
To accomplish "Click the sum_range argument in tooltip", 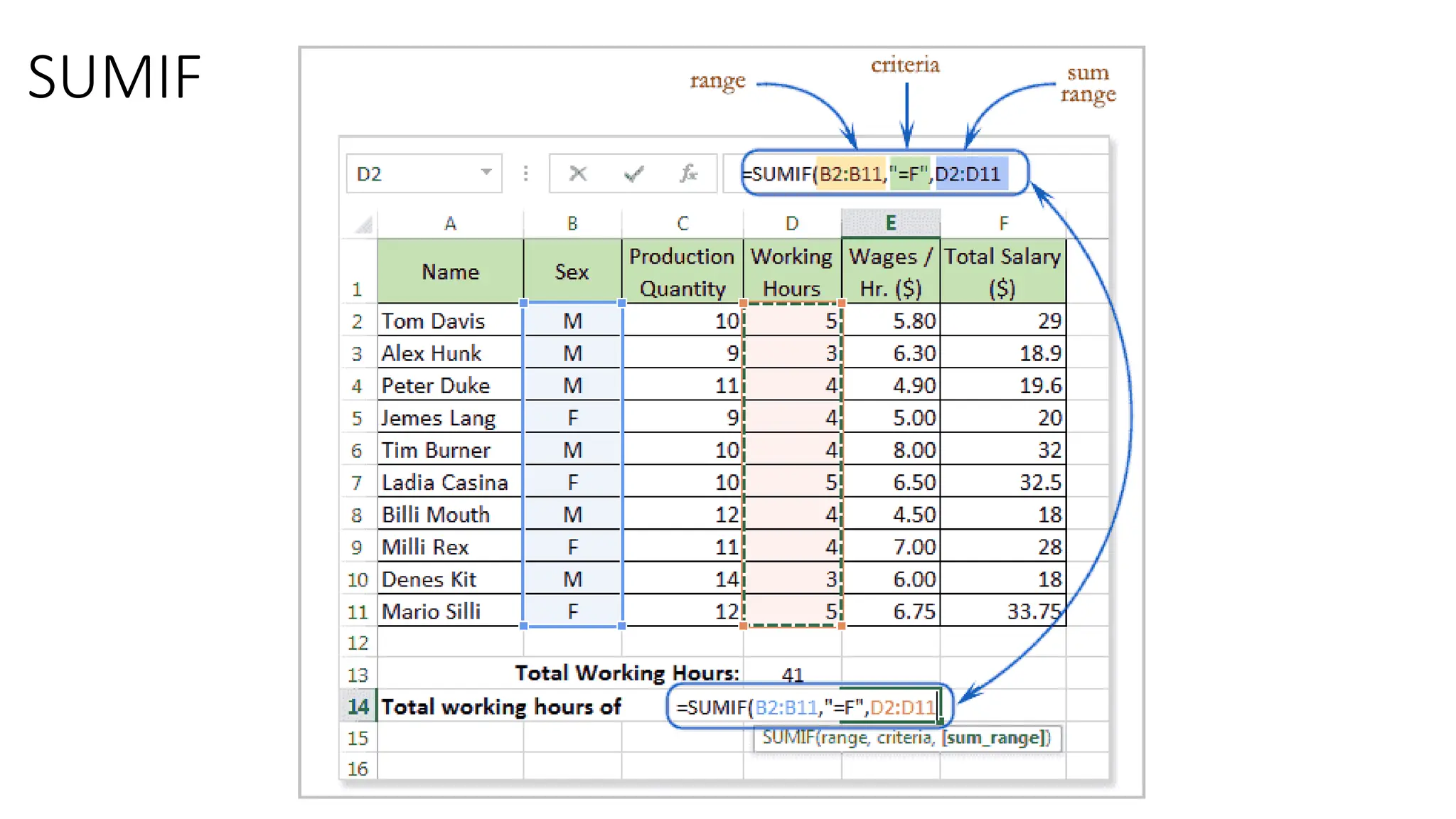I will (x=993, y=738).
